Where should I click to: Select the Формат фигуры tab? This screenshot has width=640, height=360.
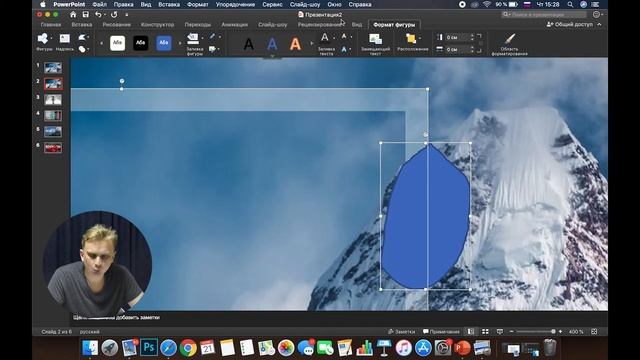tap(394, 24)
